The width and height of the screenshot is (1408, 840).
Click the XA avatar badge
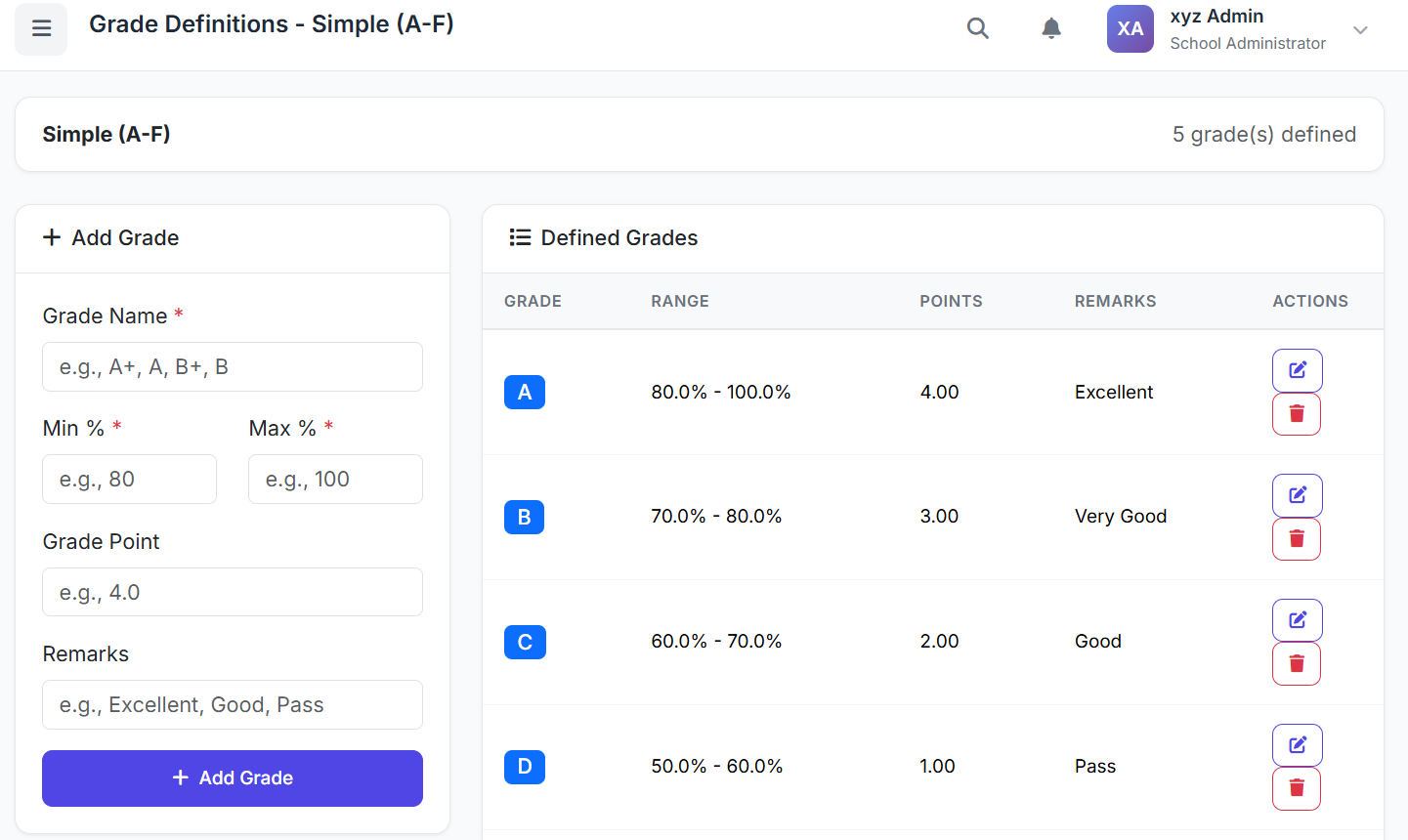click(1131, 28)
